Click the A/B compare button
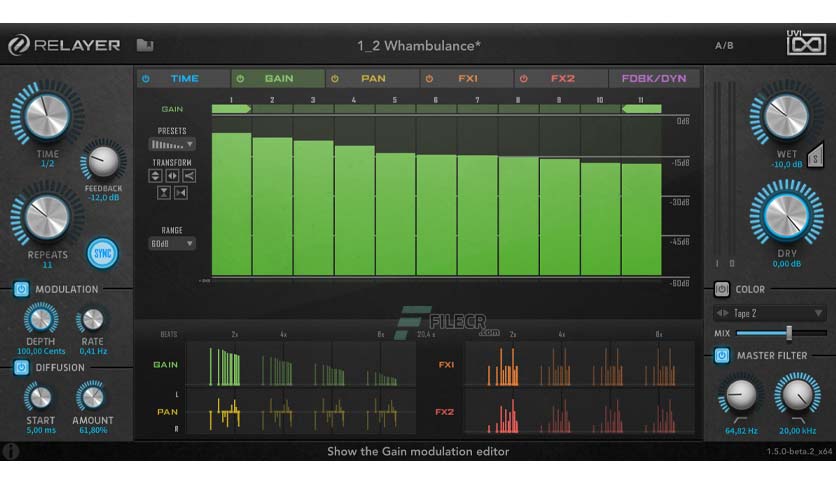Image resolution: width=836 pixels, height=484 pixels. pos(724,46)
